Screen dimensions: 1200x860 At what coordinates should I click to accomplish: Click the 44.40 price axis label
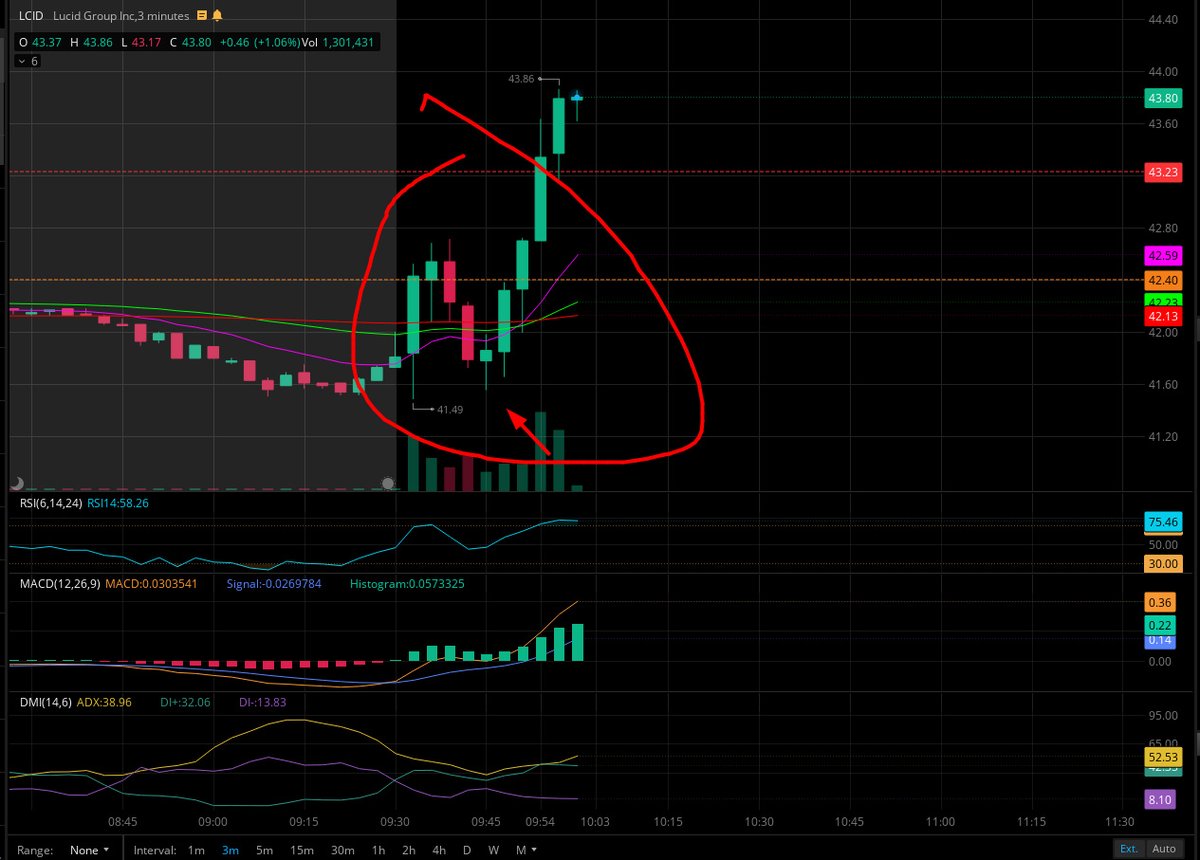tap(1162, 19)
